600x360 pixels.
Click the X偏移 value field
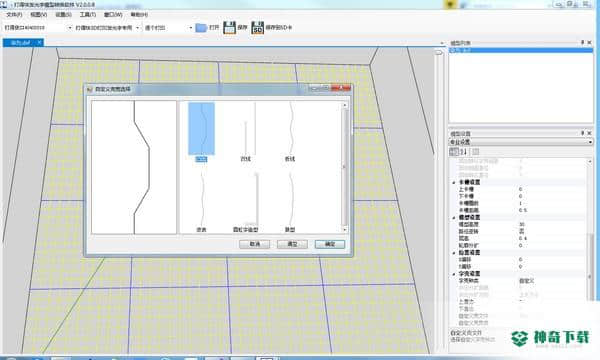(x=551, y=260)
